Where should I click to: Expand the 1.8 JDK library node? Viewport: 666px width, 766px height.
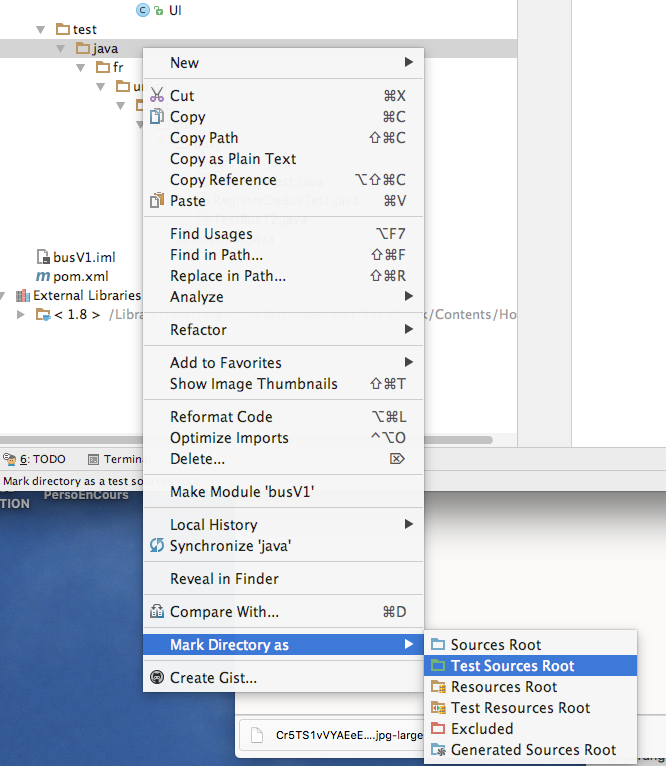click(x=22, y=315)
